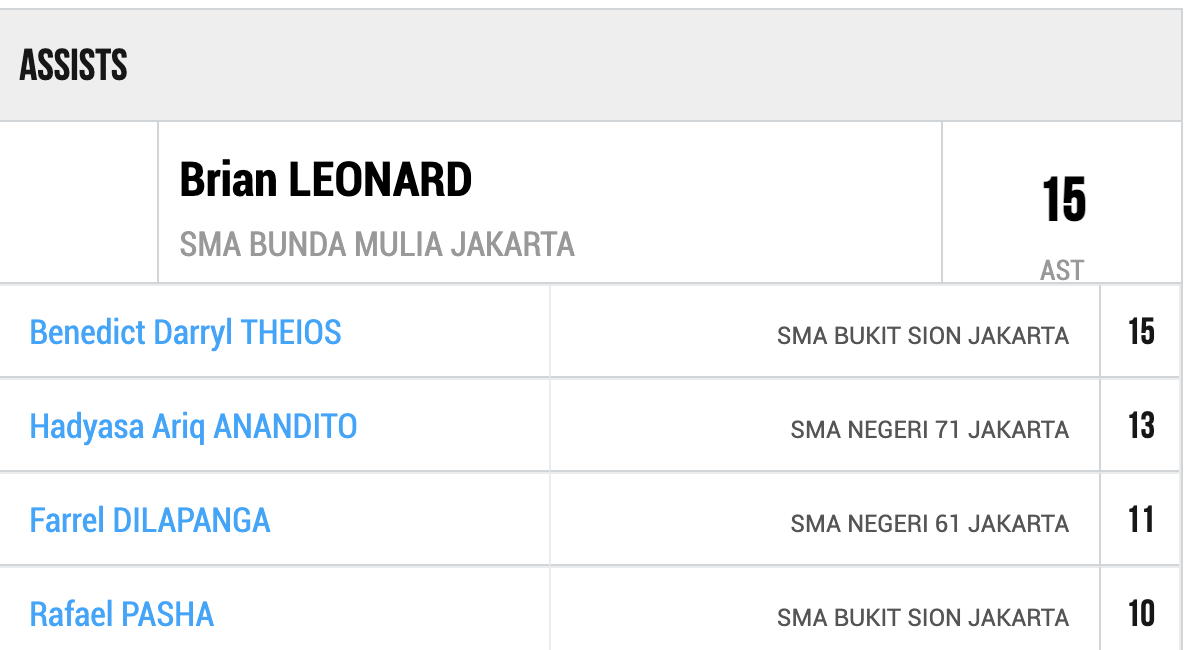The image size is (1184, 650).
Task: Click assist count 15 in Benedict's row
Action: pyautogui.click(x=1141, y=332)
